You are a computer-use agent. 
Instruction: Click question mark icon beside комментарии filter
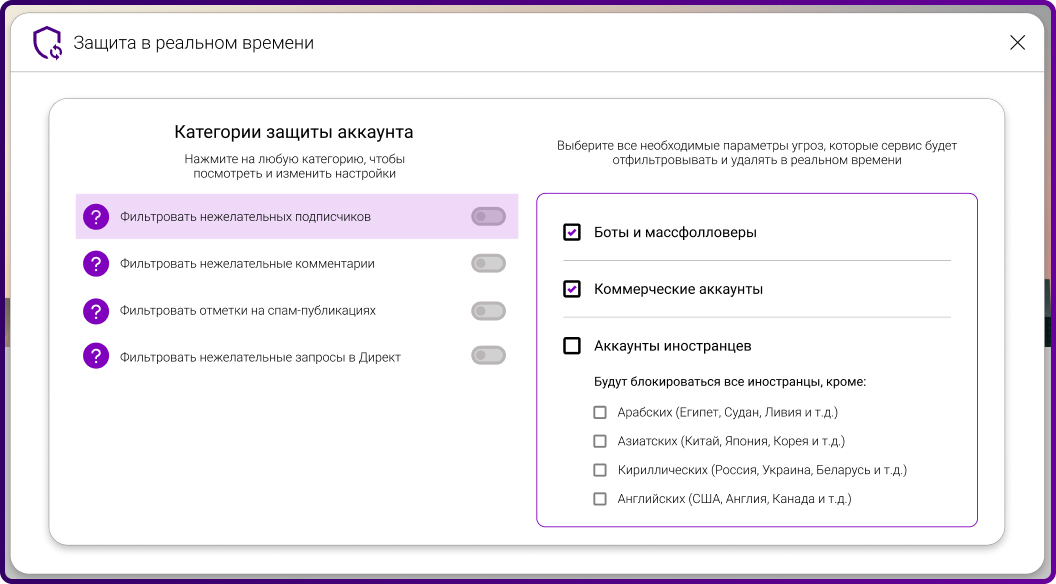96,264
